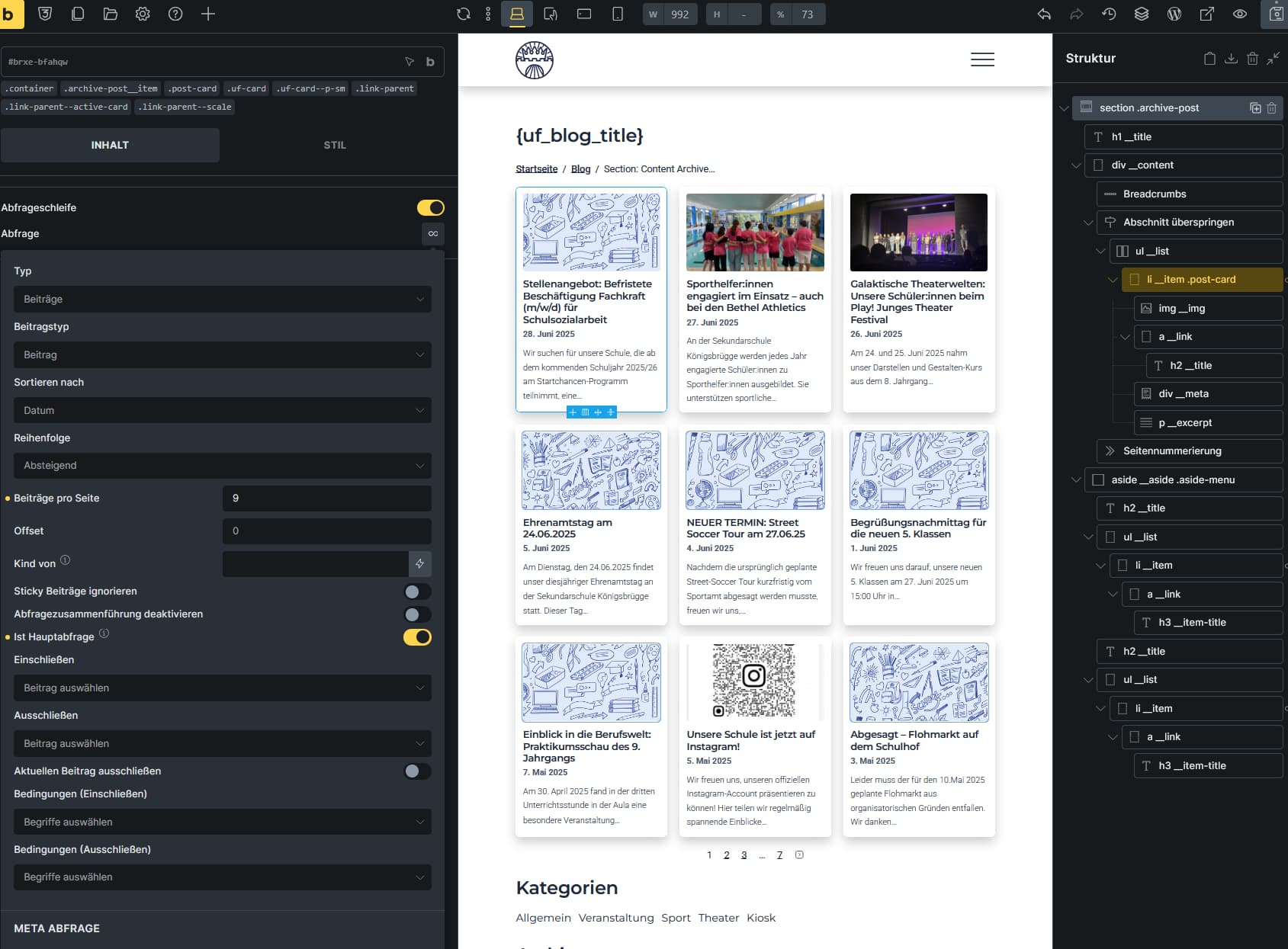
Task: Switch to the STIL tab
Action: [335, 145]
